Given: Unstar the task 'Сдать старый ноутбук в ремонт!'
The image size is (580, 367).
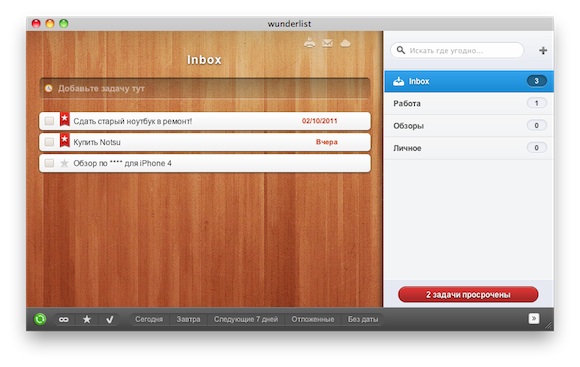Looking at the screenshot, I should (65, 119).
